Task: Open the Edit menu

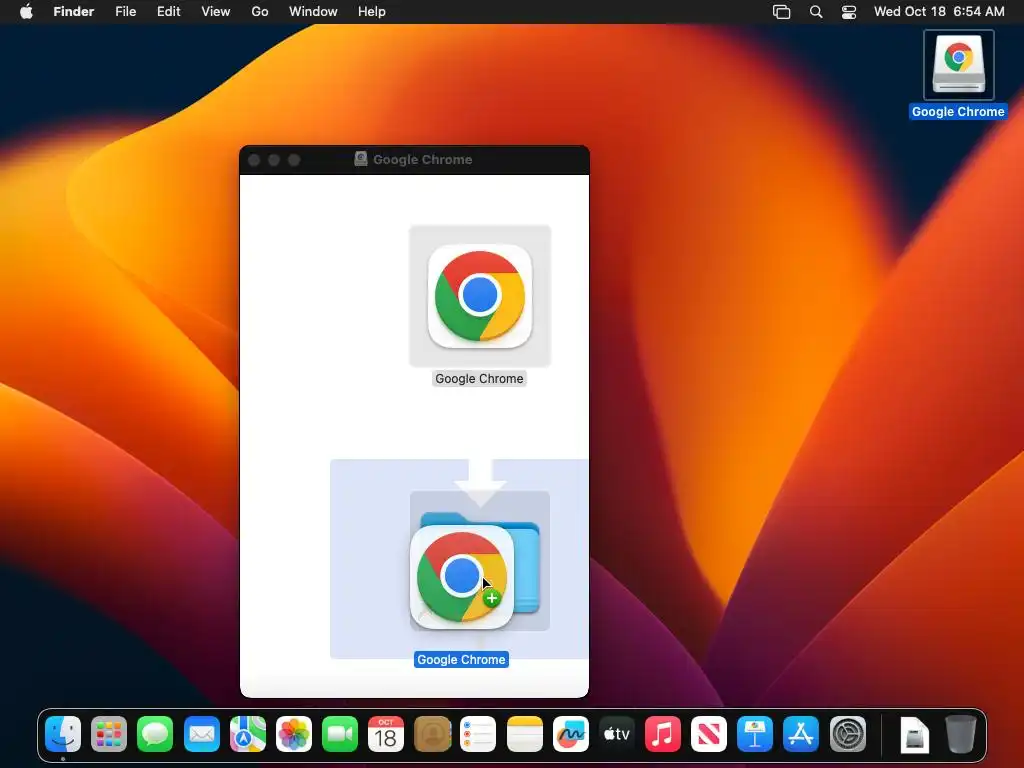Action: pyautogui.click(x=168, y=12)
